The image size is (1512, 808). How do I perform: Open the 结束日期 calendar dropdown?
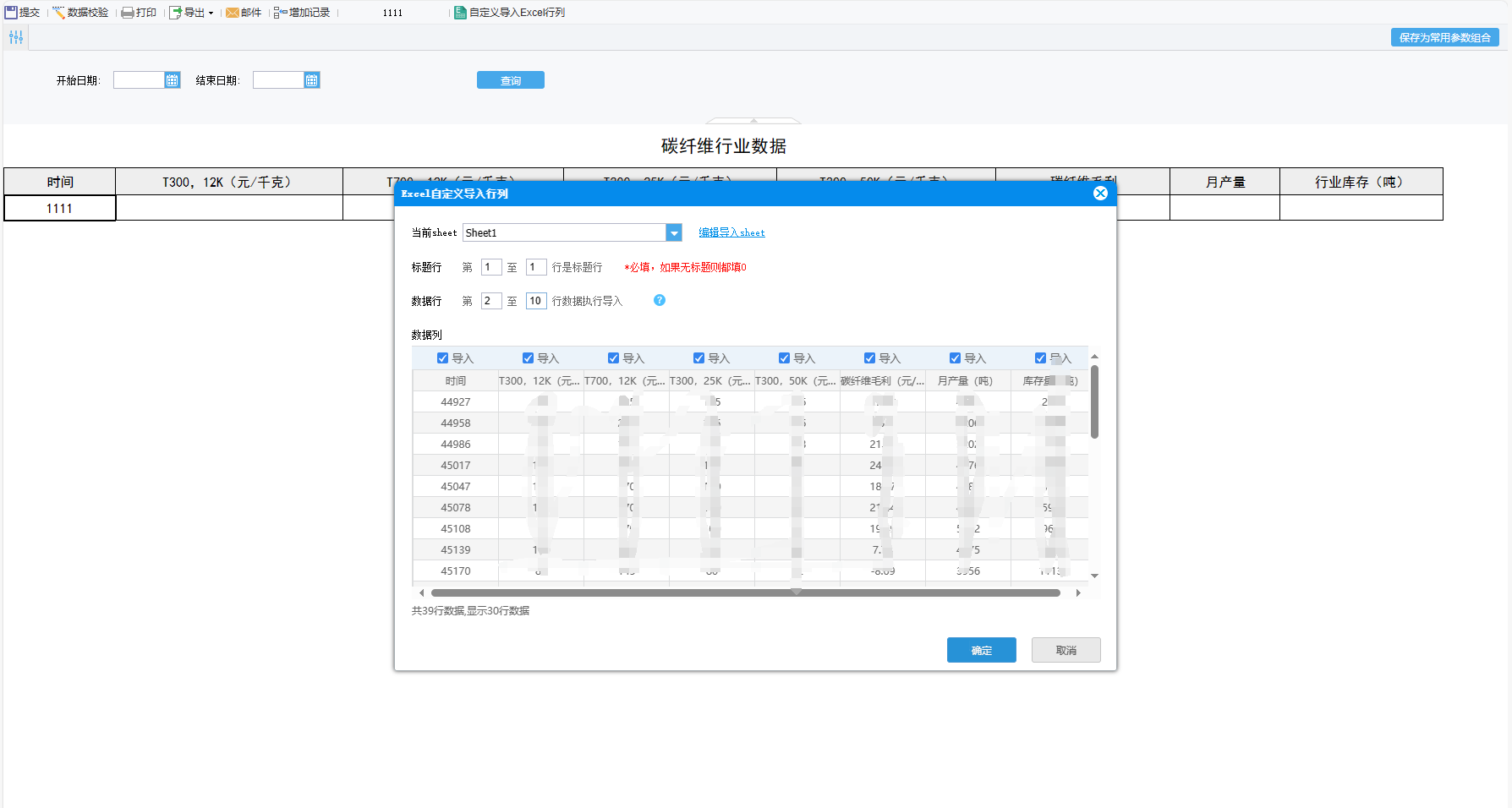coord(312,80)
